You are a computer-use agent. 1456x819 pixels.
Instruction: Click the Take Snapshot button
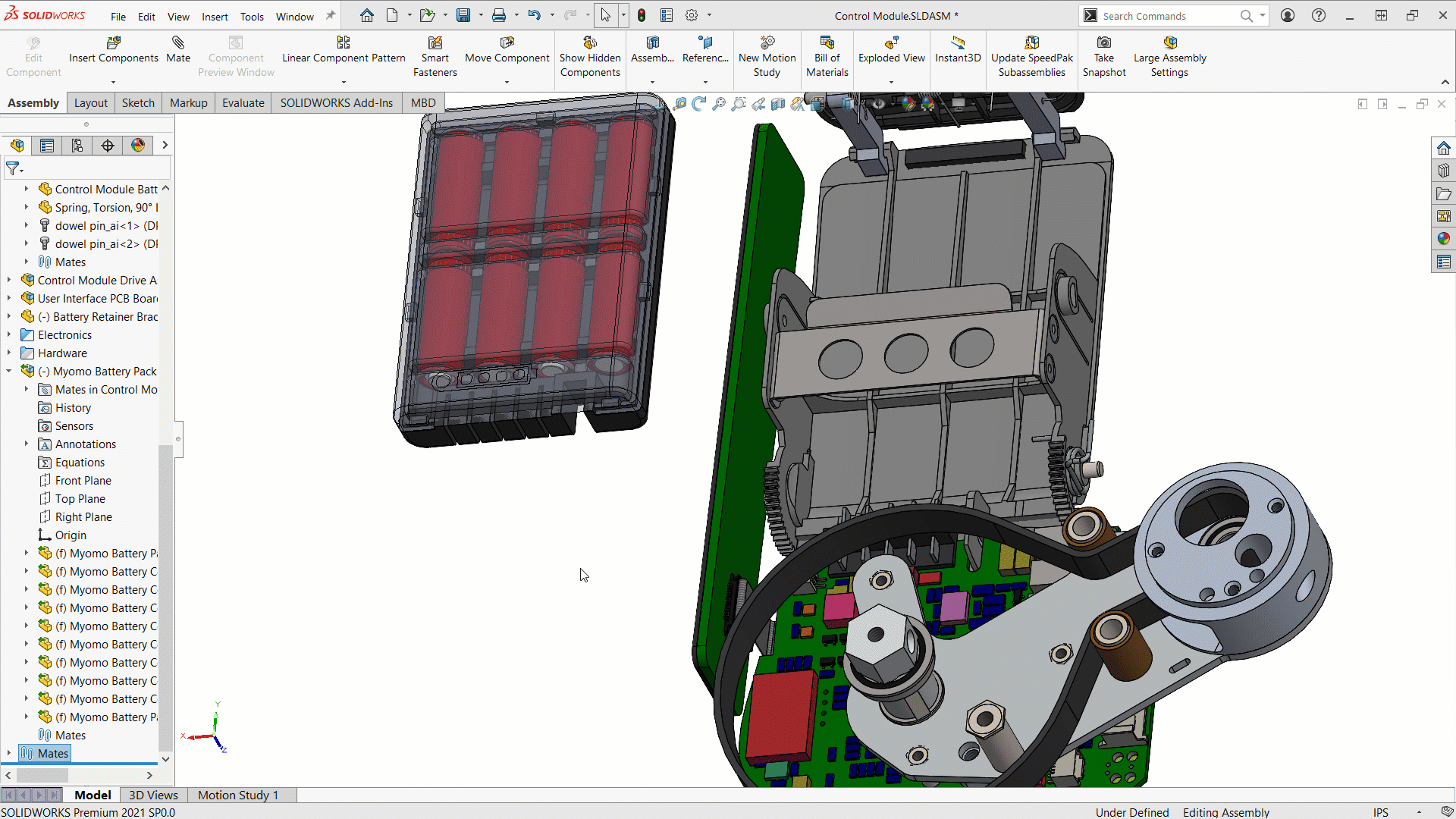pos(1103,57)
